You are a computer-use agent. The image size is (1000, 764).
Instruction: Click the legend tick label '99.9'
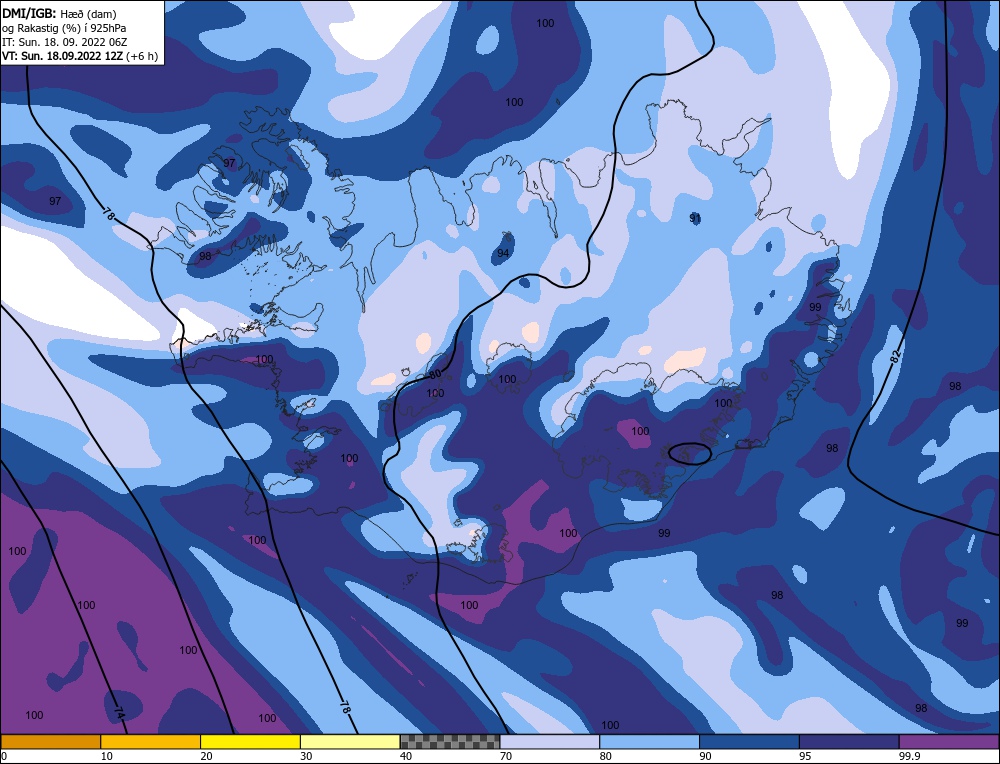pos(909,756)
